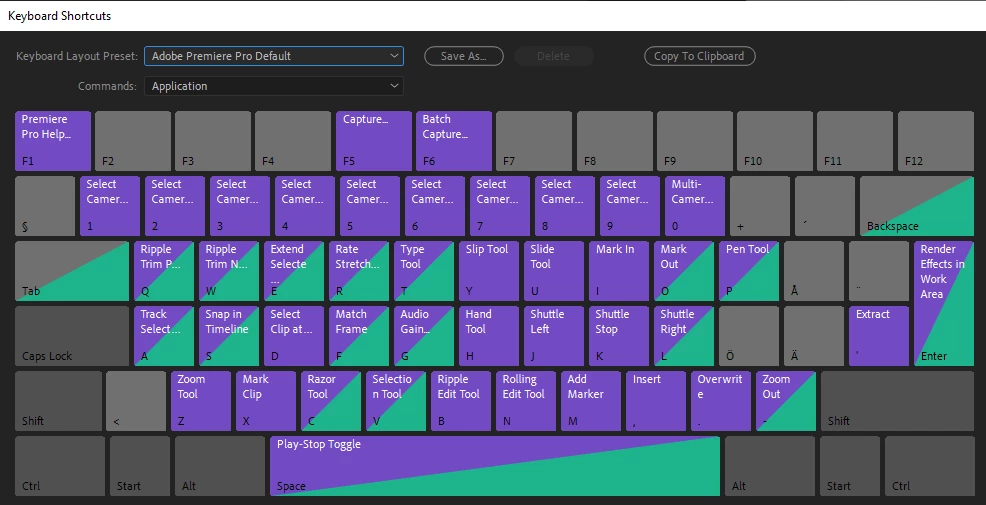
Task: Click the left Start key
Action: coord(140,466)
